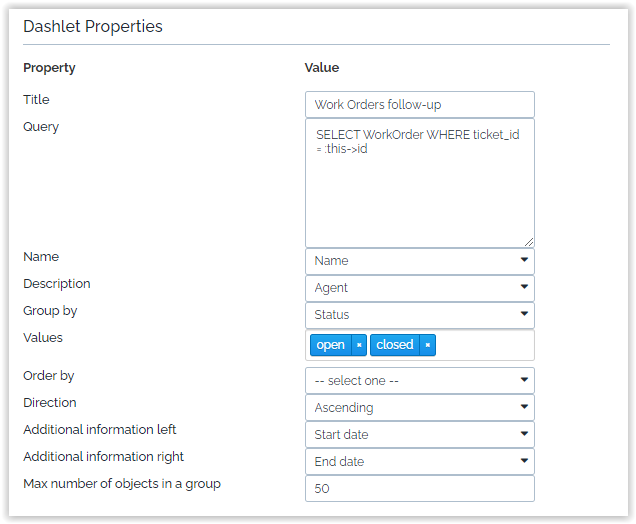This screenshot has width=636, height=524.
Task: Change Direction dropdown from Ascending
Action: click(419, 408)
